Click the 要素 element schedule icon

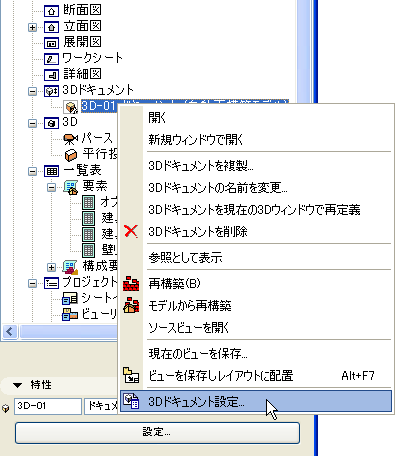71,187
